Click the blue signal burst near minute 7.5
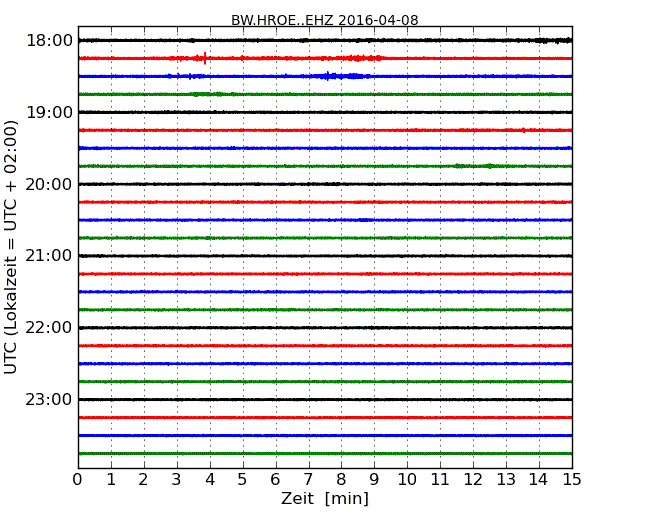 328,76
